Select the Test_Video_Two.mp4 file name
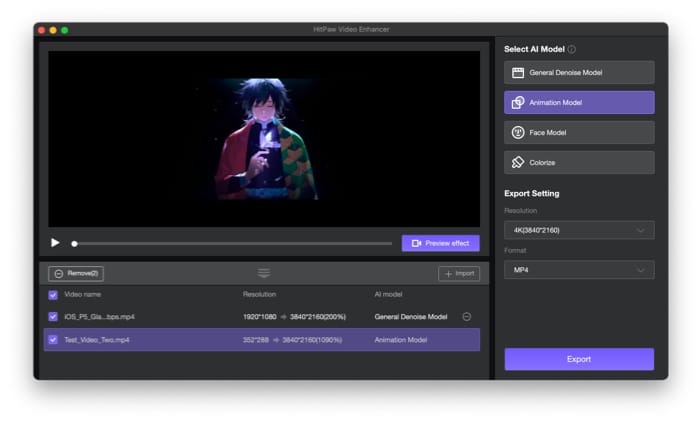 pyautogui.click(x=96, y=340)
